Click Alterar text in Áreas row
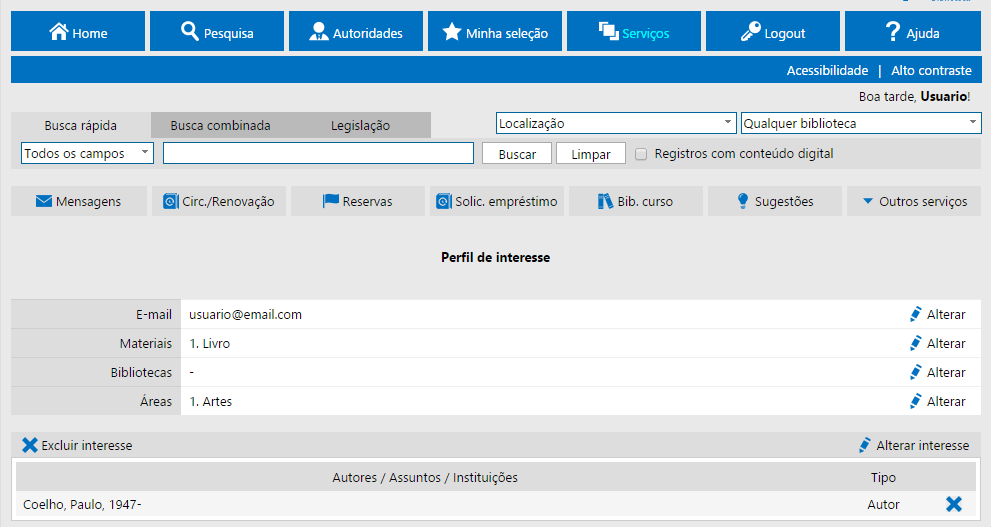This screenshot has width=991, height=527. point(946,402)
